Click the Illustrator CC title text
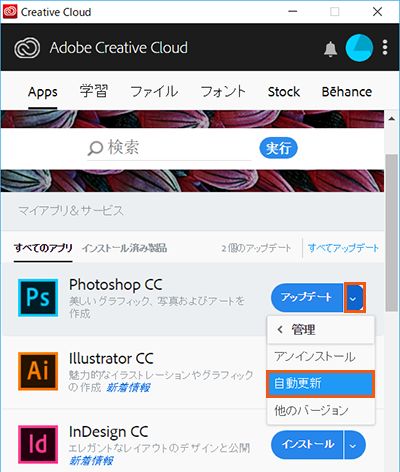400x472 pixels. coord(111,358)
